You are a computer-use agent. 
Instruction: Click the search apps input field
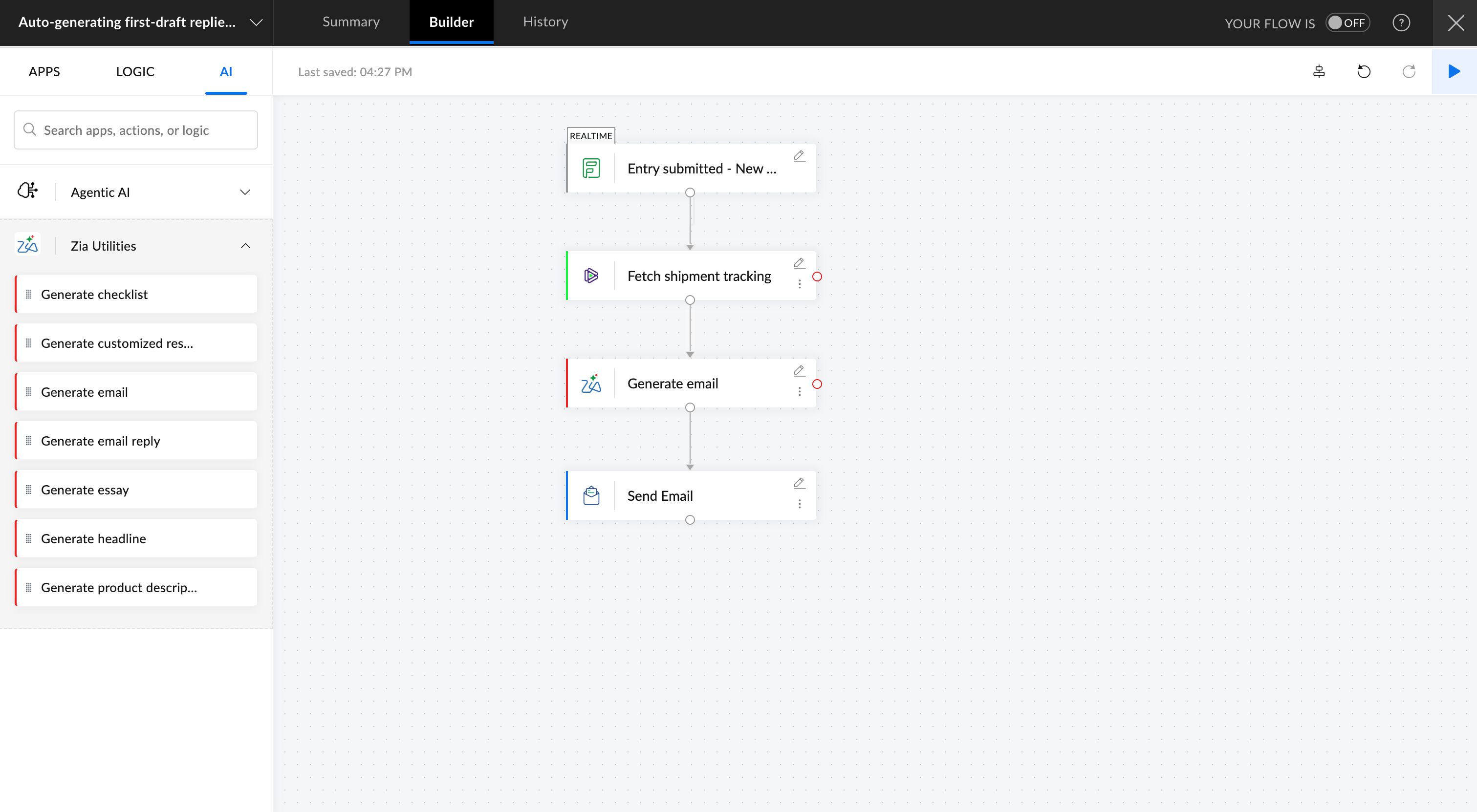coord(136,130)
